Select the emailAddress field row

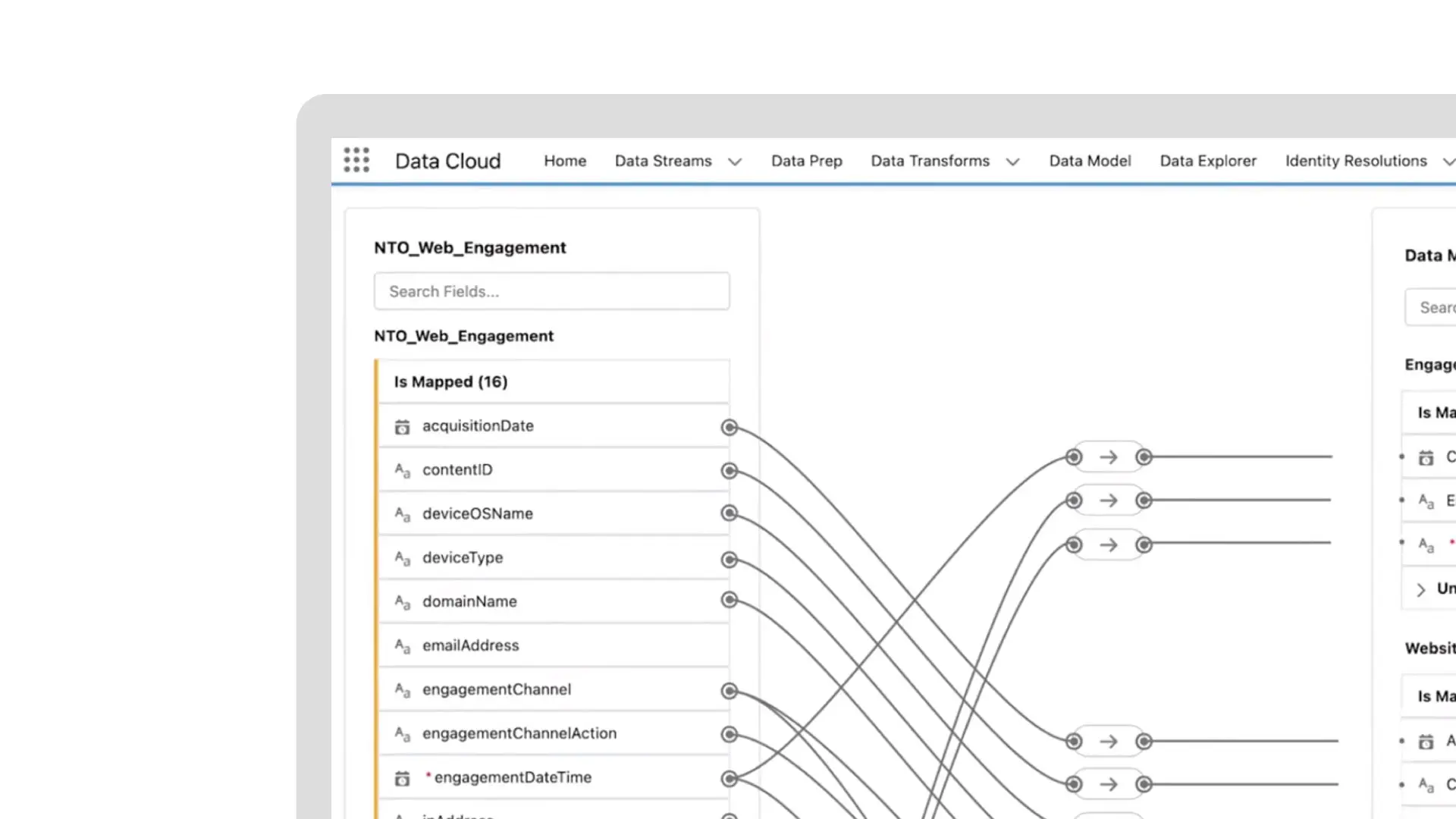coord(554,646)
